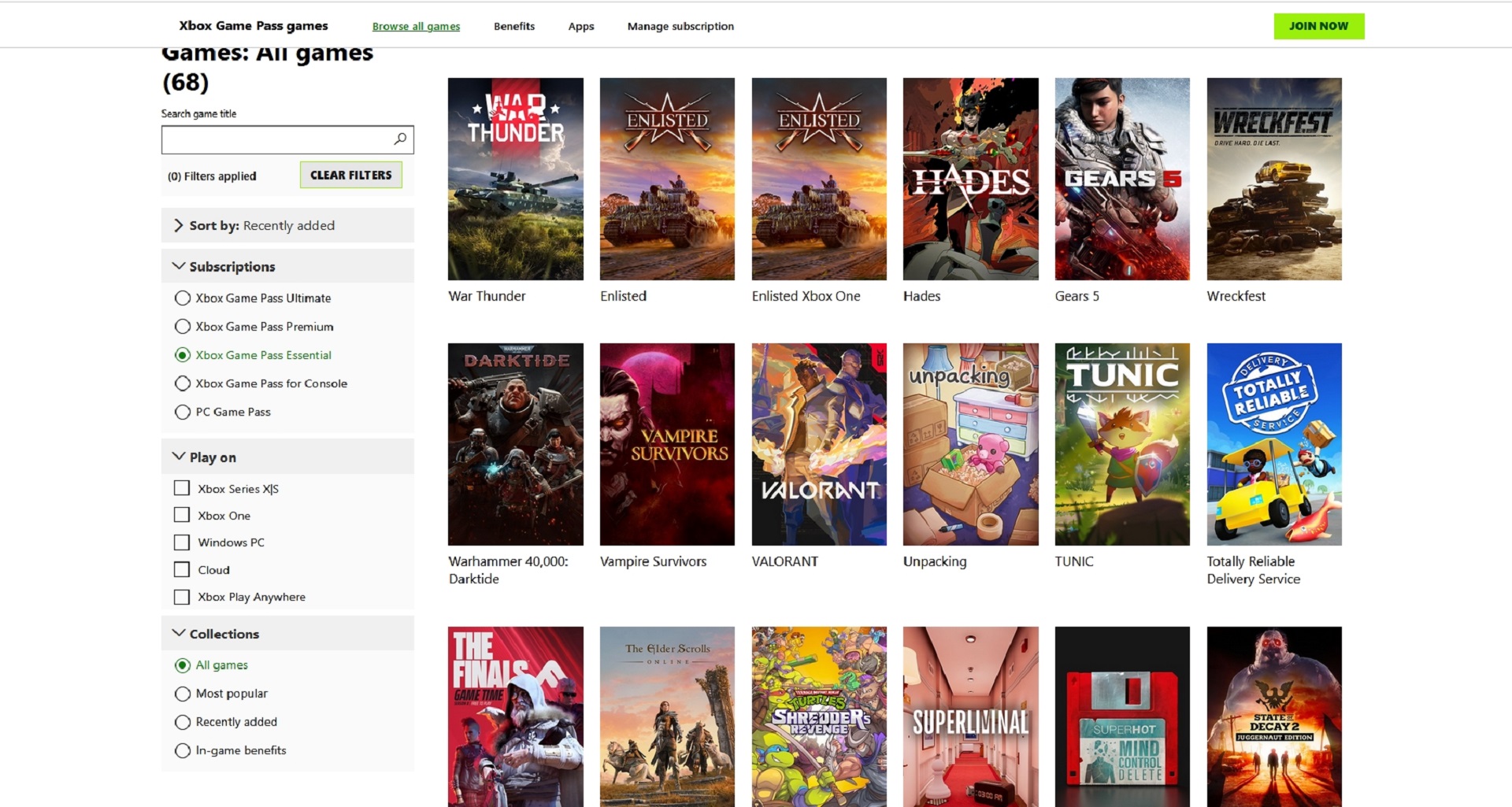Select Xbox Game Pass Ultimate subscription
This screenshot has width=1512, height=807.
pyautogui.click(x=183, y=298)
